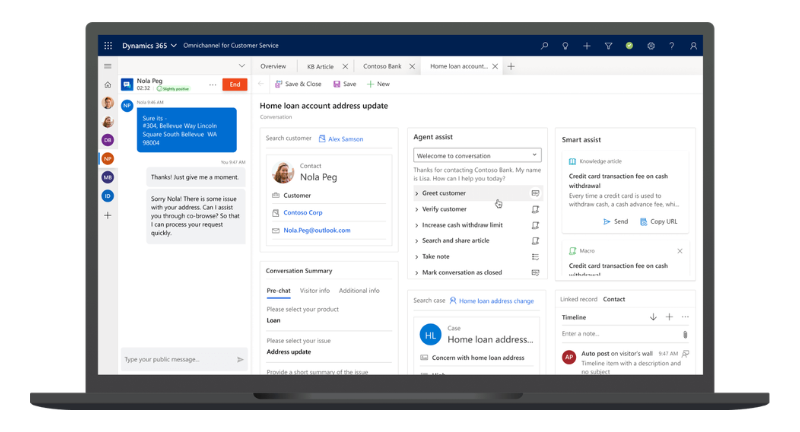Open the user profile icon
This screenshot has height=432, width=800.
pos(693,45)
